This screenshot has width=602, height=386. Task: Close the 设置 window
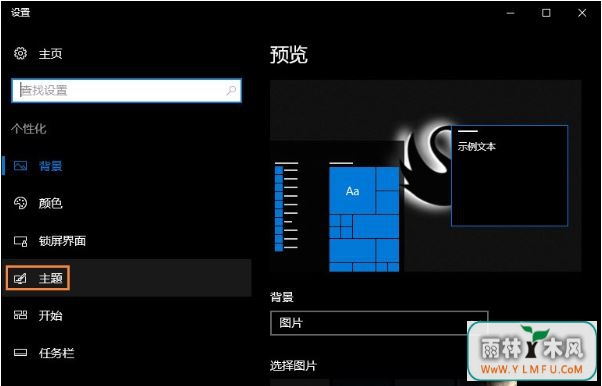click(582, 13)
